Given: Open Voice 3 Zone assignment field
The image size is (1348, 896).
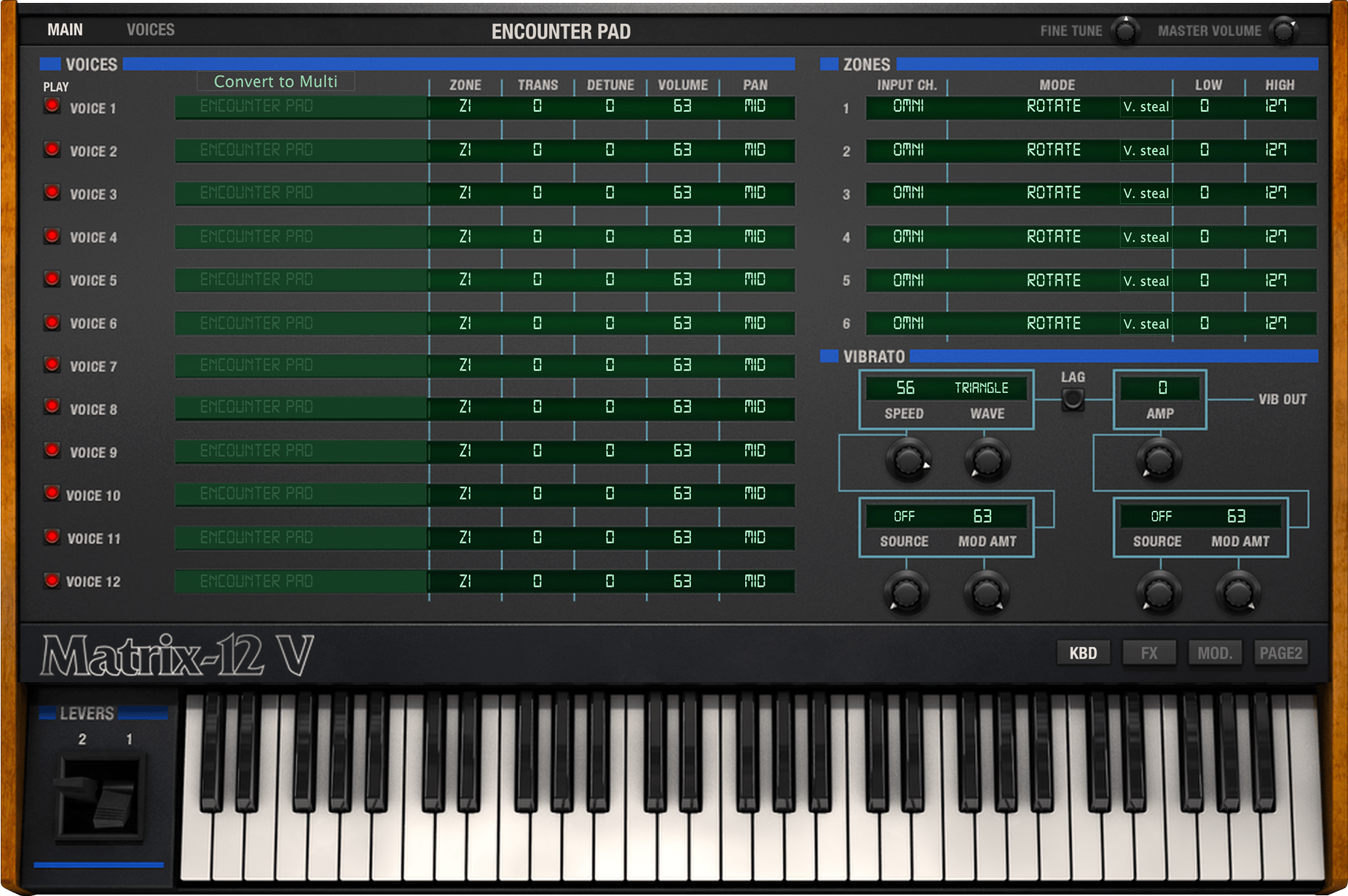Looking at the screenshot, I should click(465, 193).
